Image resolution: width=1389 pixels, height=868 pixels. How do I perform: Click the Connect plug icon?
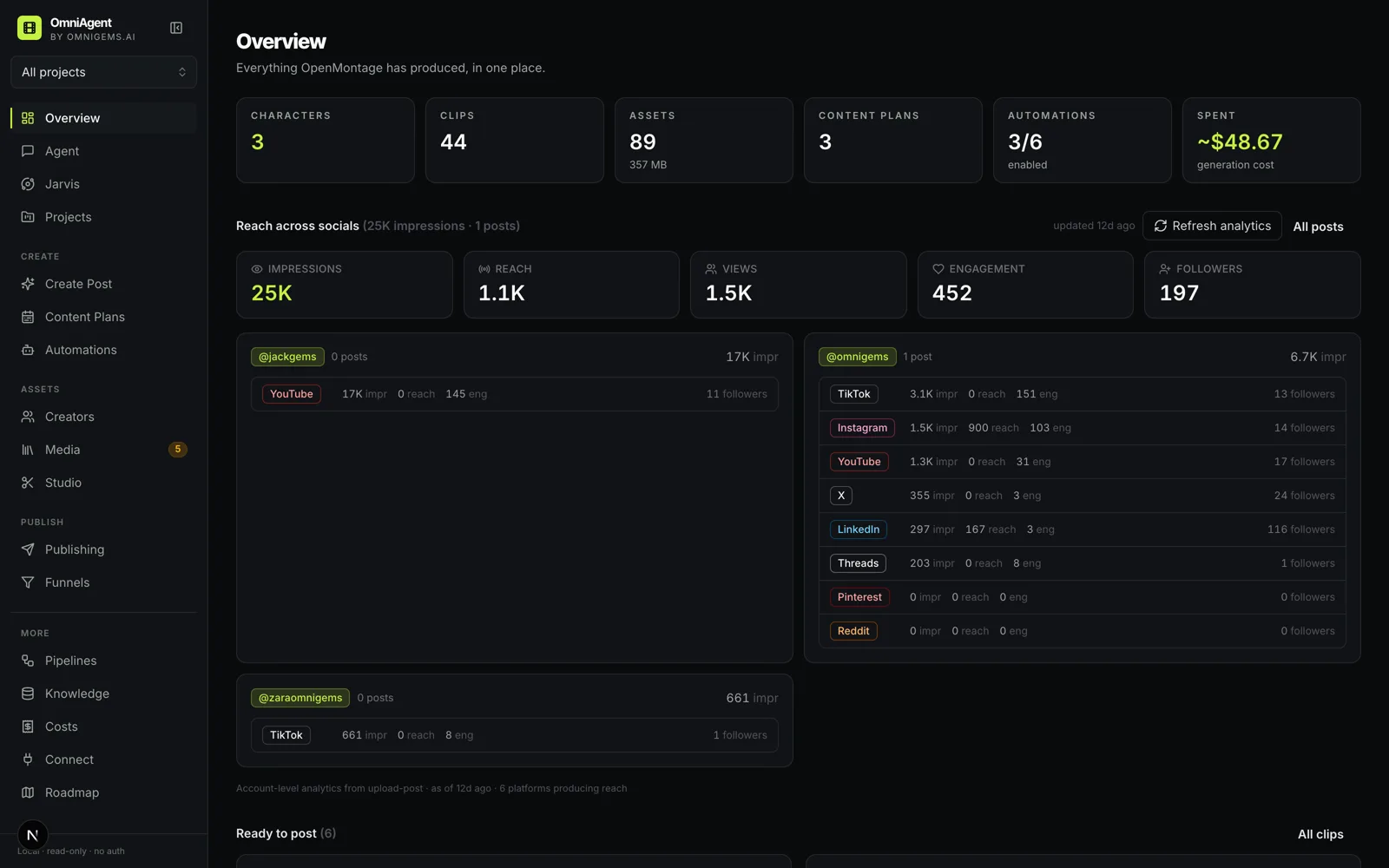(28, 759)
